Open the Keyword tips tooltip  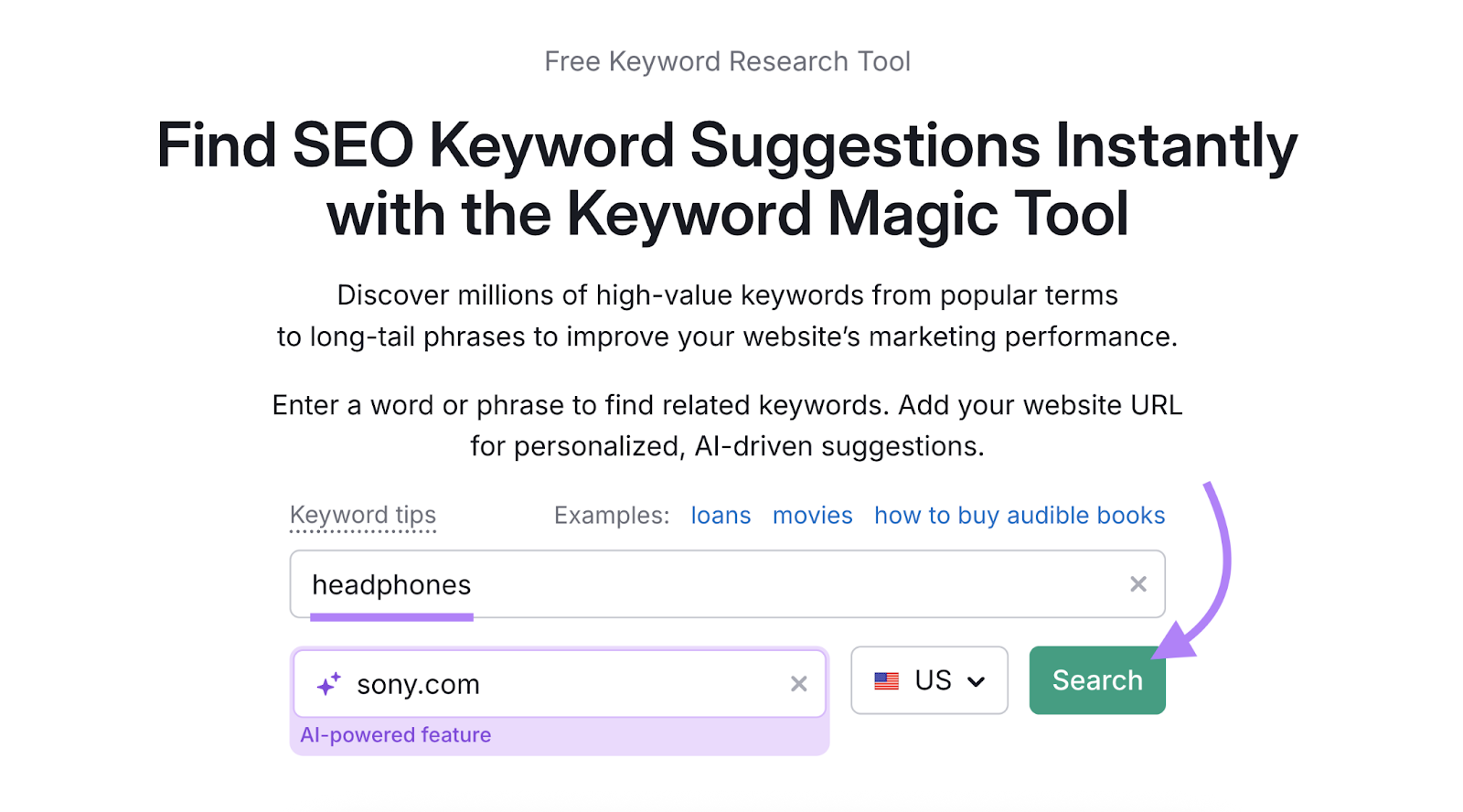[x=362, y=514]
